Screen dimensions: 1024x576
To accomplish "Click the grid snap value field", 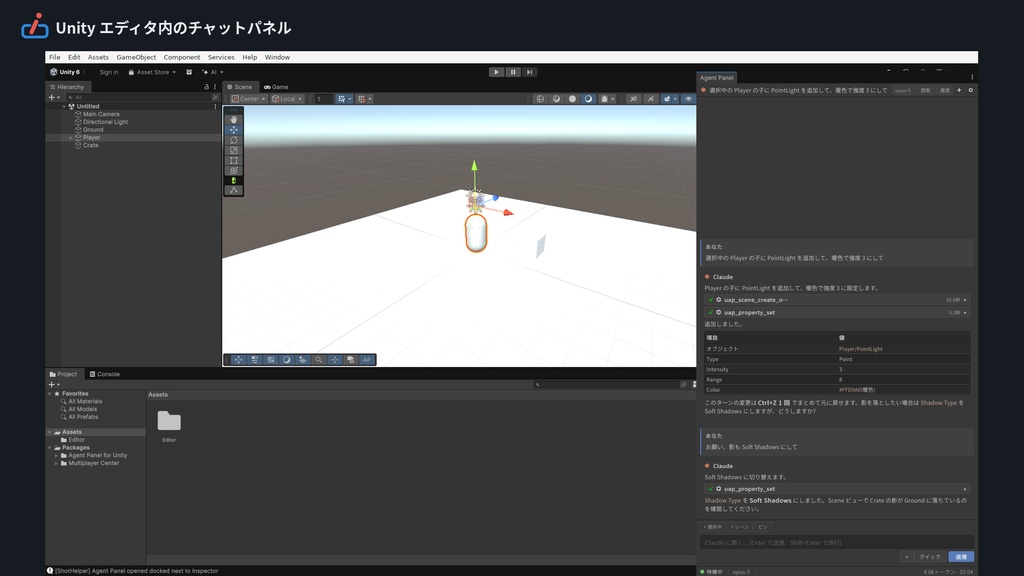I will click(323, 99).
